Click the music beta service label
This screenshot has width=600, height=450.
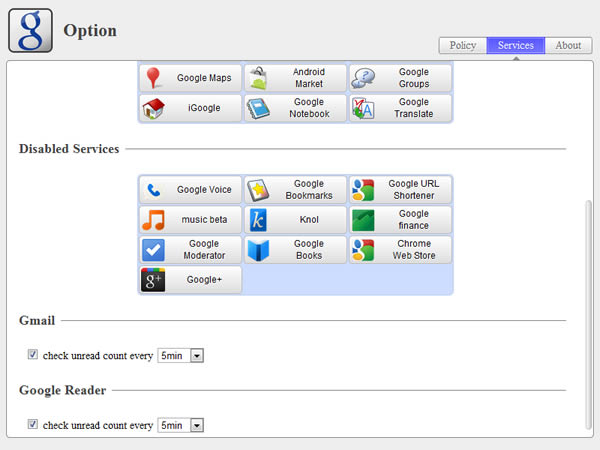(x=204, y=220)
